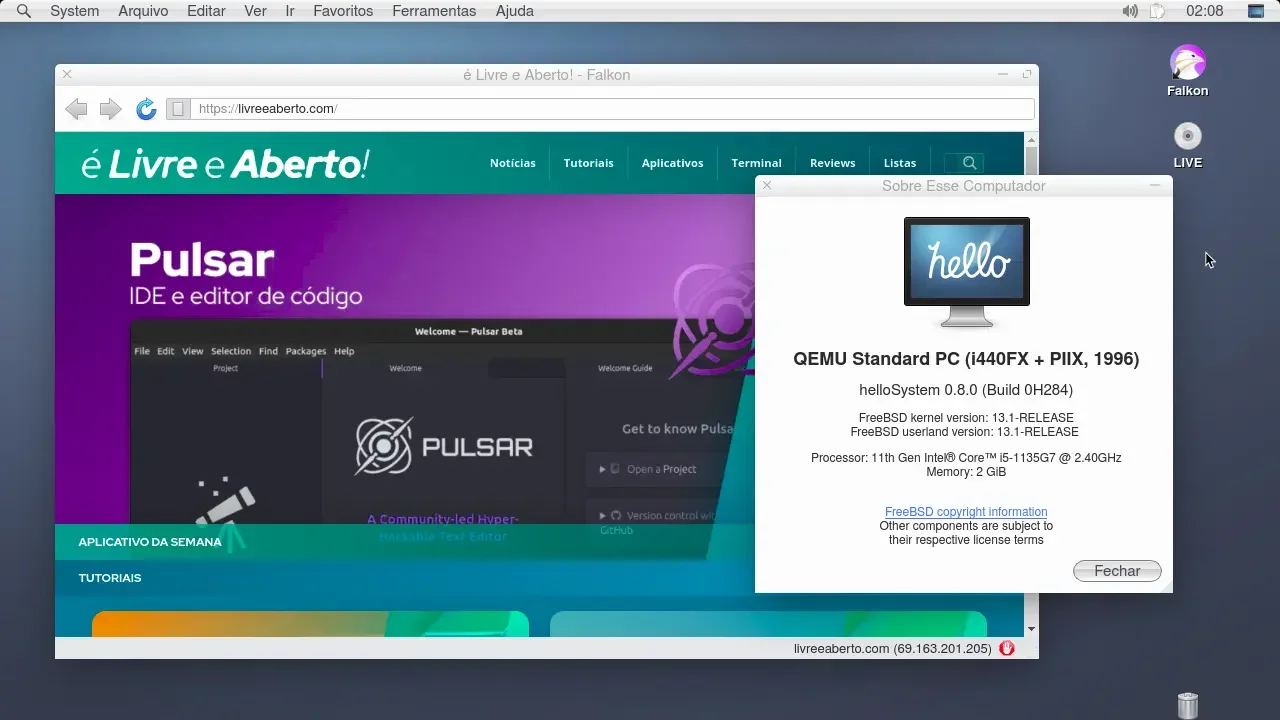Click the Fechar button
This screenshot has width=1280, height=720.
[1117, 571]
